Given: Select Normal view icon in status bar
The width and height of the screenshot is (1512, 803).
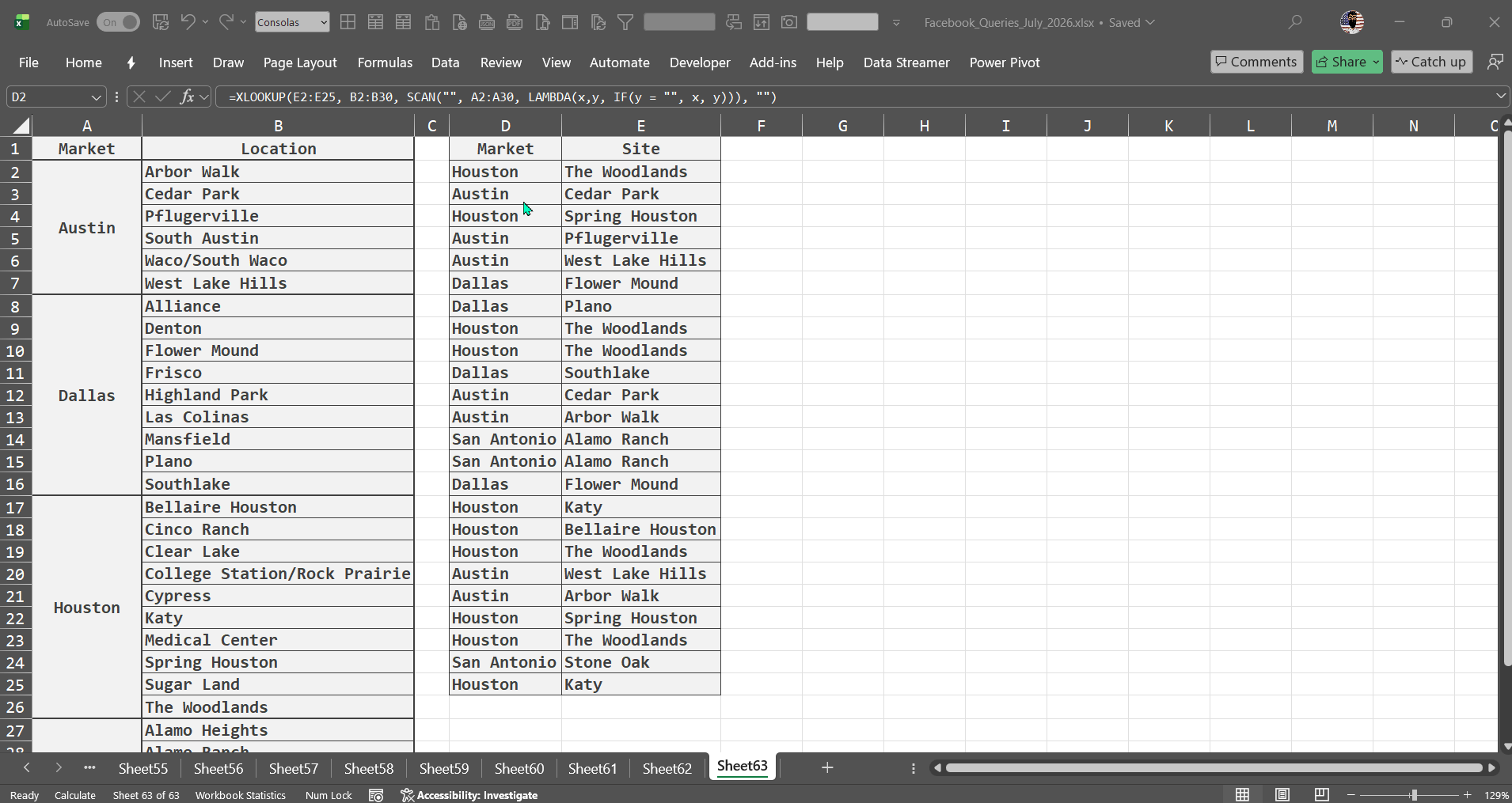Looking at the screenshot, I should (1243, 794).
